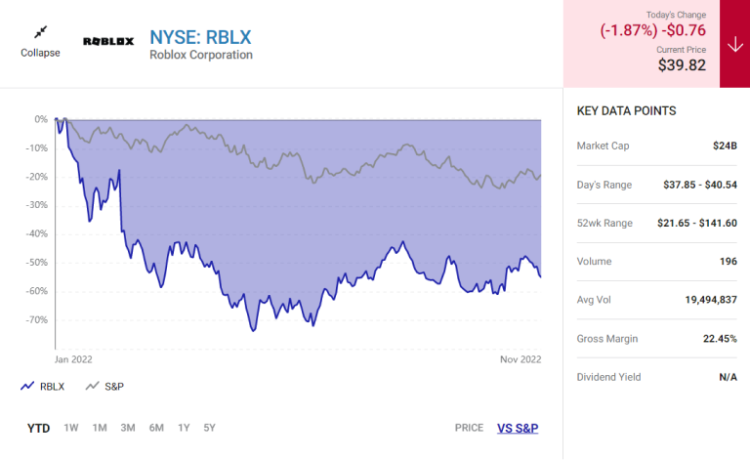Image resolution: width=750 pixels, height=460 pixels.
Task: Switch chart to 1M range
Action: click(x=99, y=428)
